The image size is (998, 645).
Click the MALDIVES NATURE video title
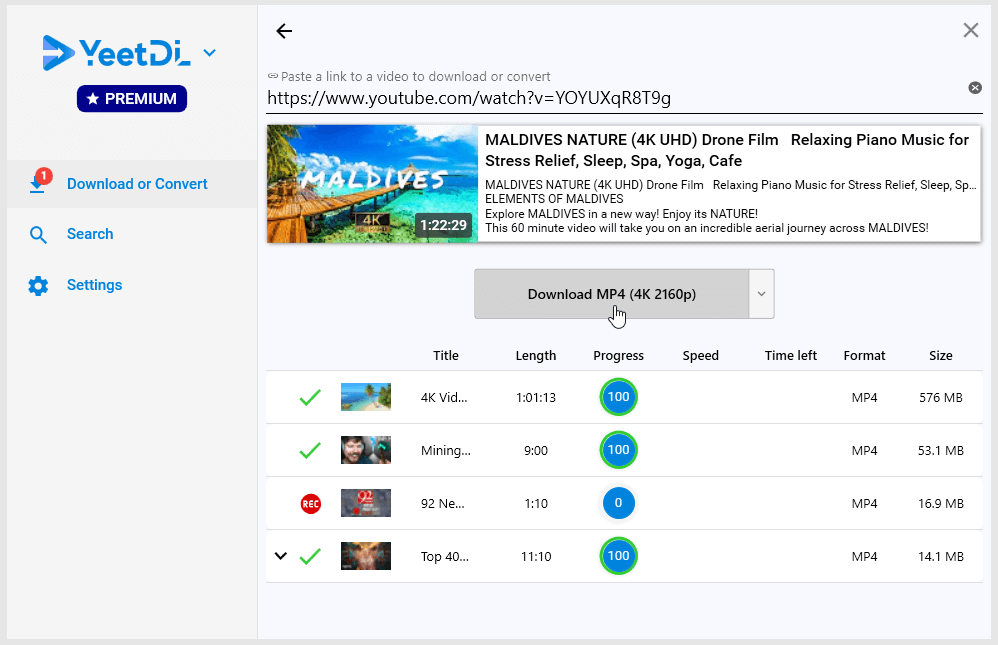click(x=727, y=150)
